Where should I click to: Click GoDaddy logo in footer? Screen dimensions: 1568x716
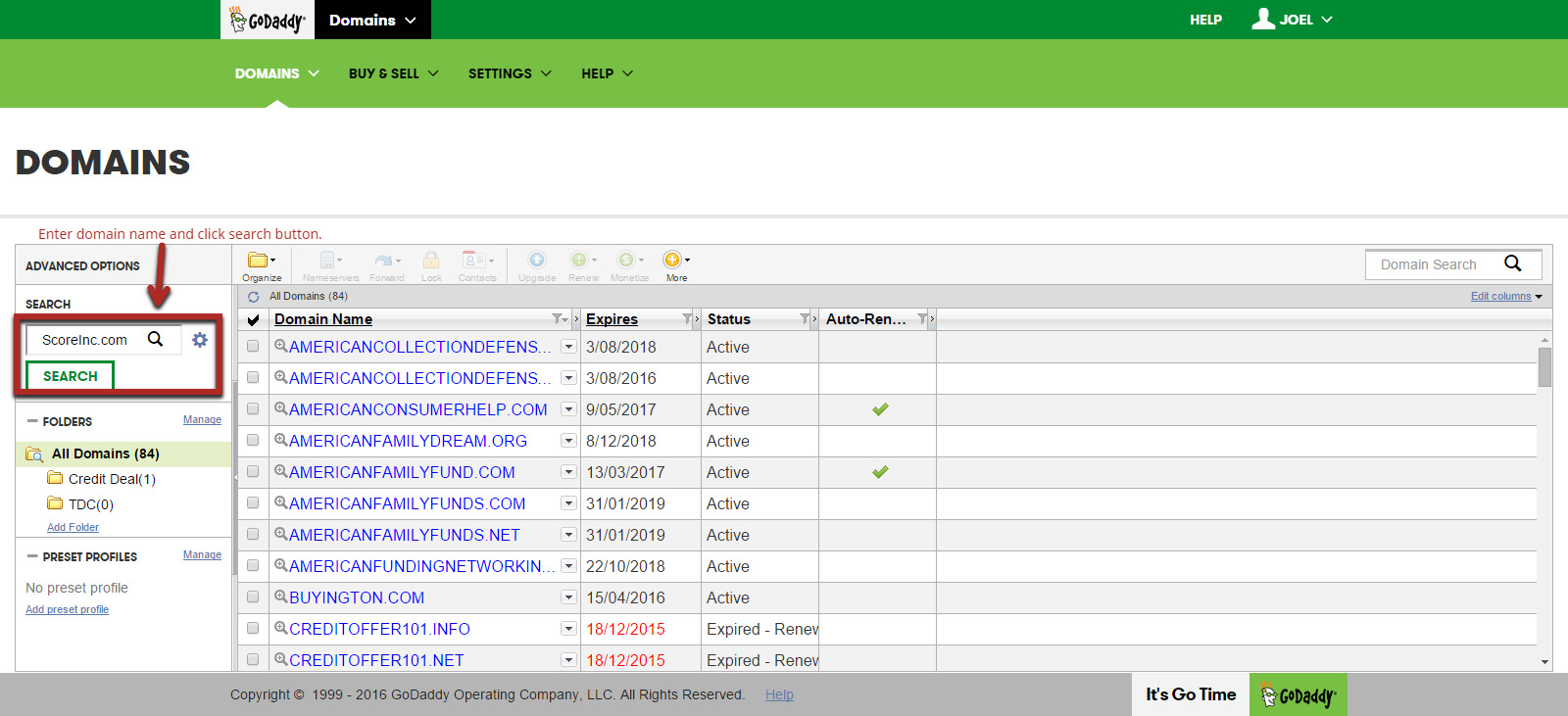pyautogui.click(x=1298, y=695)
